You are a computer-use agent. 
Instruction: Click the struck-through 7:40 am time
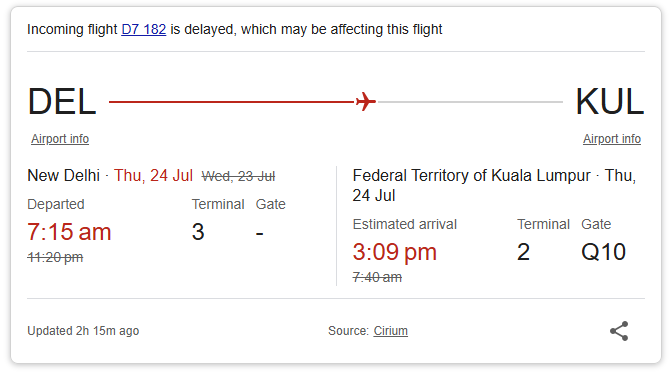coord(377,277)
